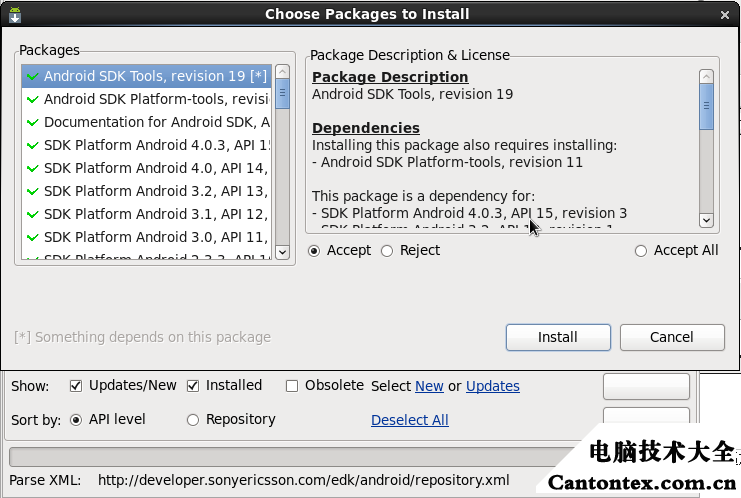The height and width of the screenshot is (498, 741).
Task: Click Packages list scrollbar down arrow
Action: tap(282, 252)
